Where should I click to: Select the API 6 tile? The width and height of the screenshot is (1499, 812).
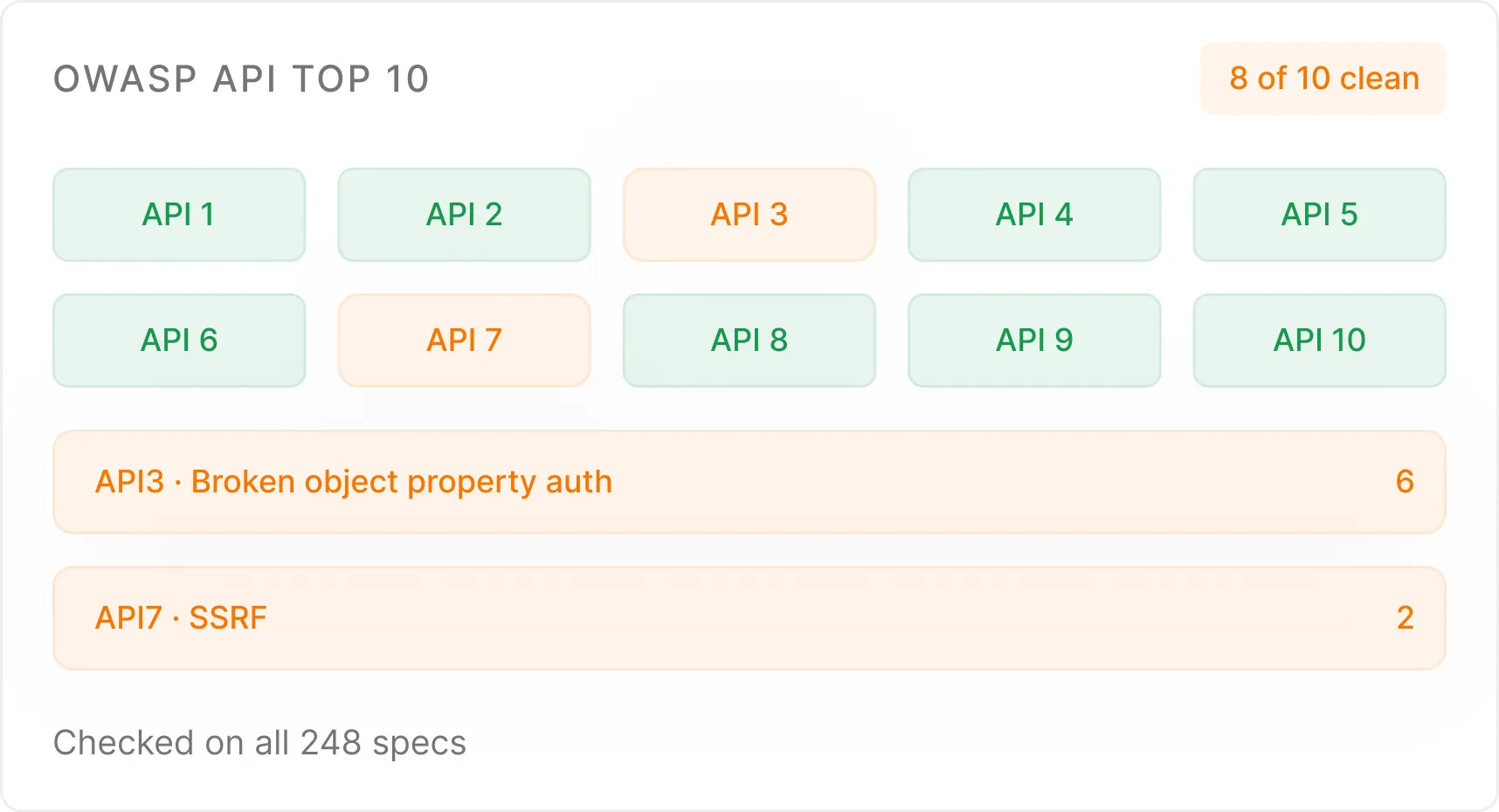179,341
